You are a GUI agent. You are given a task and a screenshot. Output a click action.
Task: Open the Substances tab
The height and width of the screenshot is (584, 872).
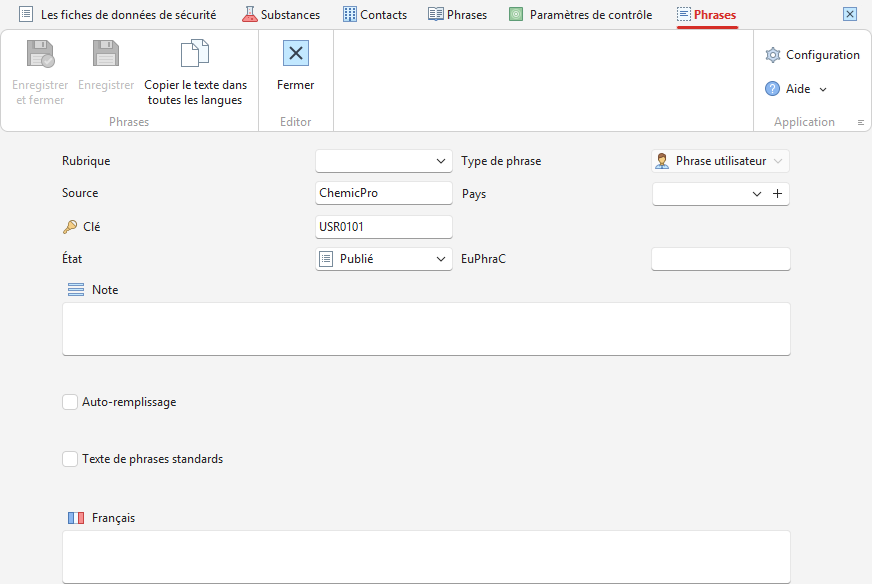click(281, 14)
